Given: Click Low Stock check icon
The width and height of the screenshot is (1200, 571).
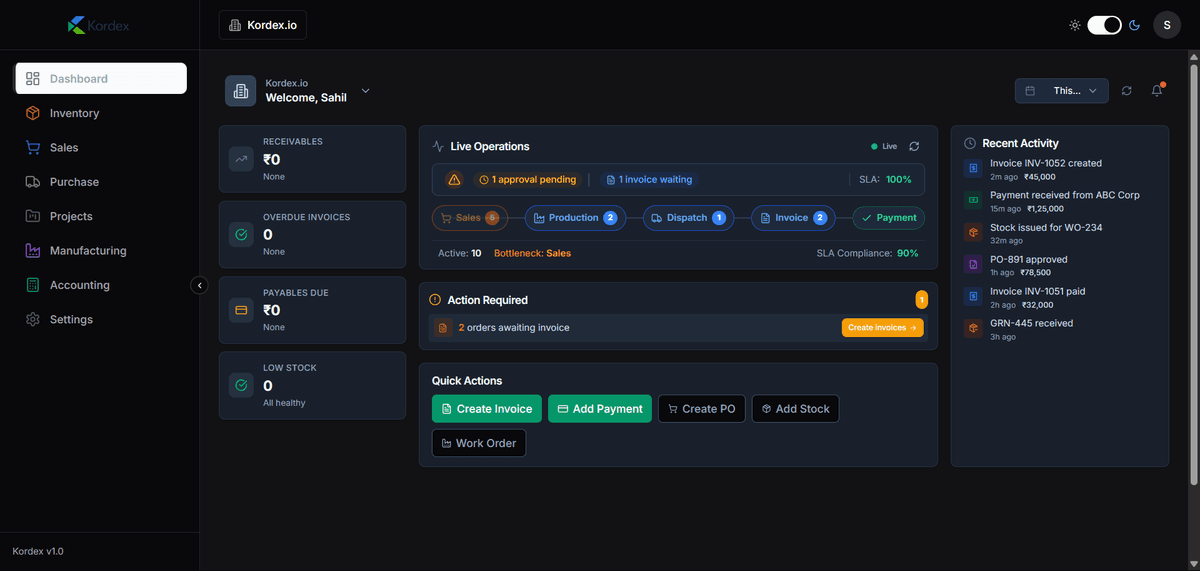Looking at the screenshot, I should [241, 385].
